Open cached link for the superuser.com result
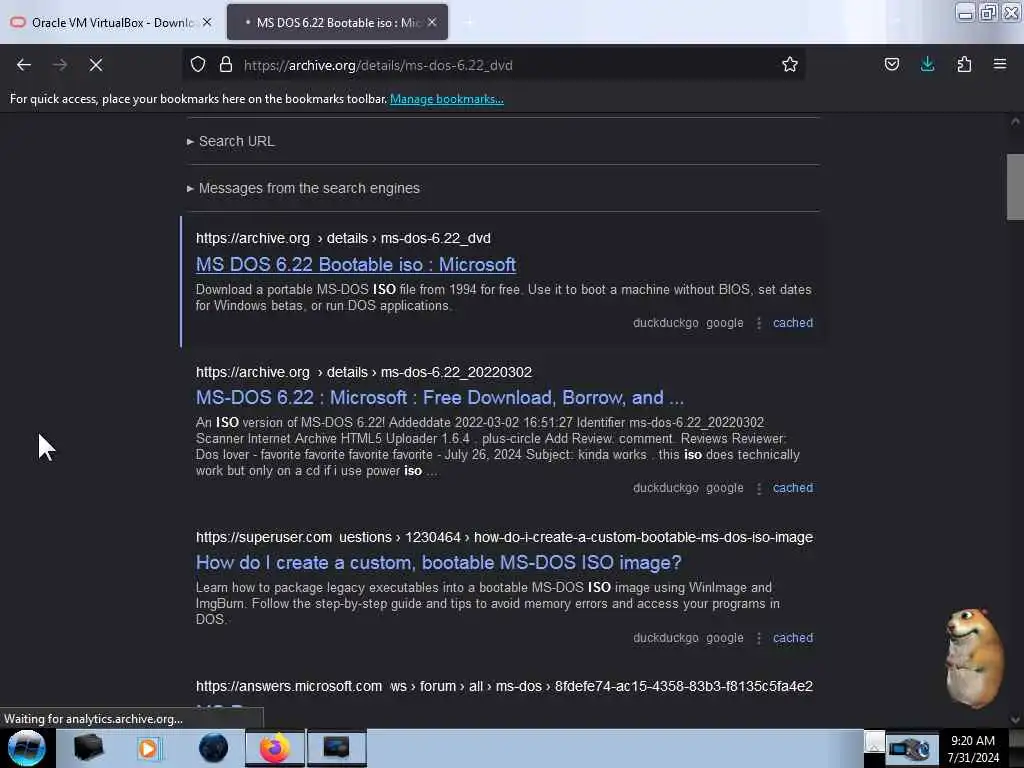 click(x=793, y=638)
